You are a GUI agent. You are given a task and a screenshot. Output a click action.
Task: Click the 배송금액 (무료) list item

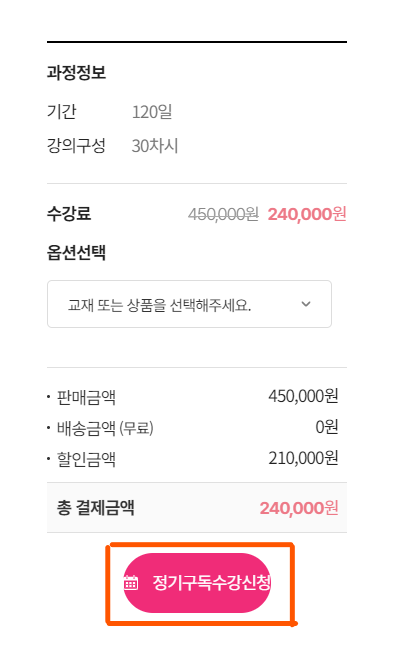(x=105, y=428)
